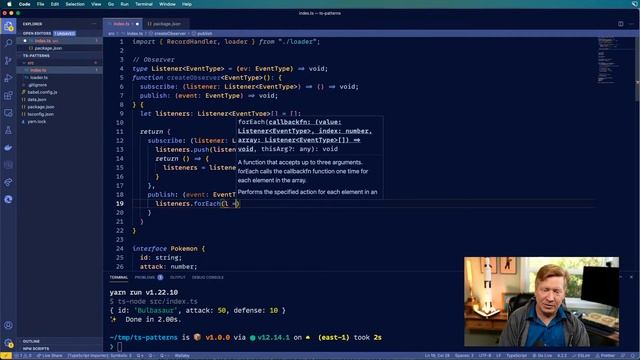Select the Debug Console panel tab
Screen dimensions: 640x360
pos(208,277)
